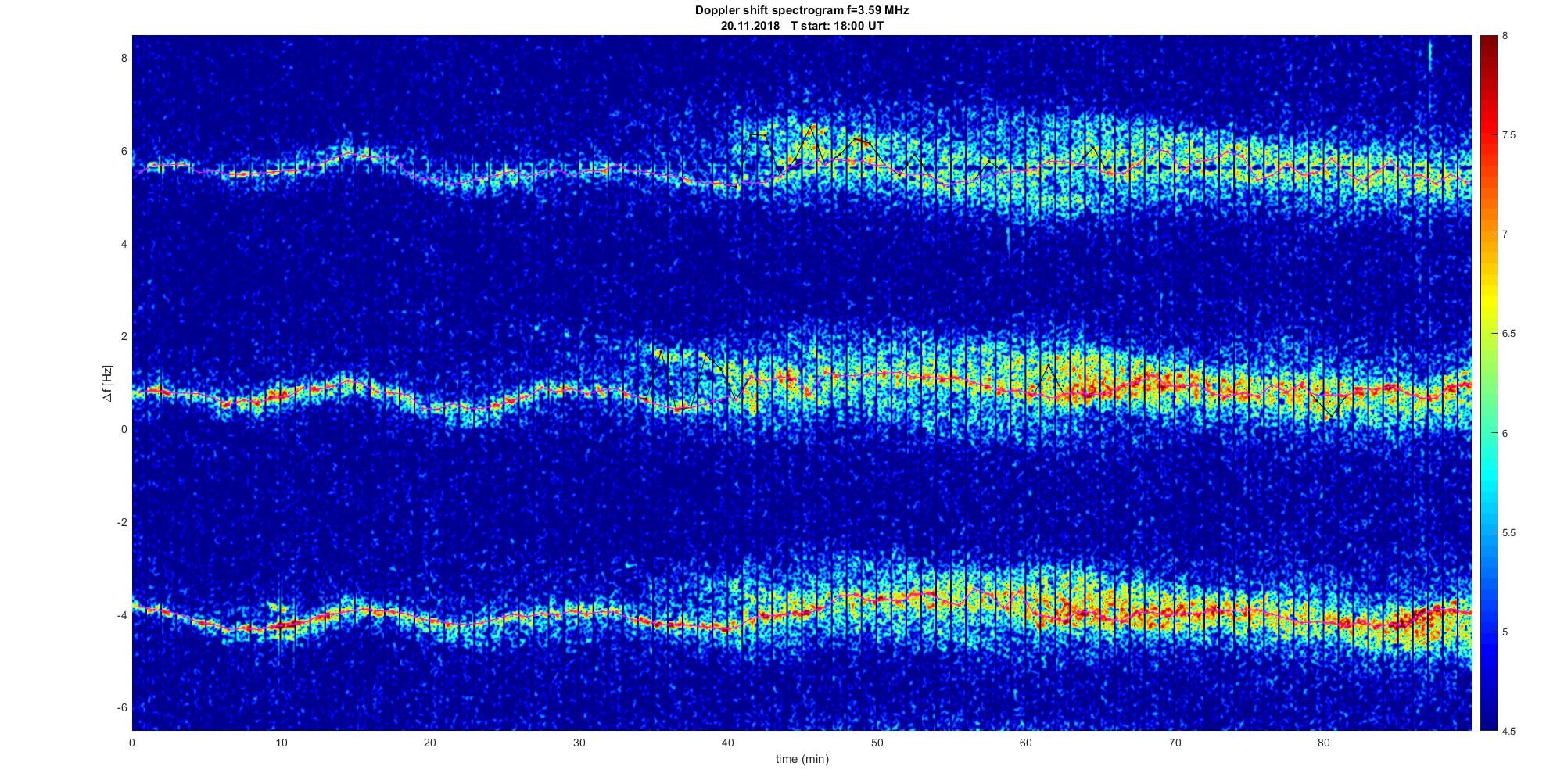This screenshot has width=1564, height=784.
Task: Click the y-axis tick label "-6"
Action: click(122, 708)
